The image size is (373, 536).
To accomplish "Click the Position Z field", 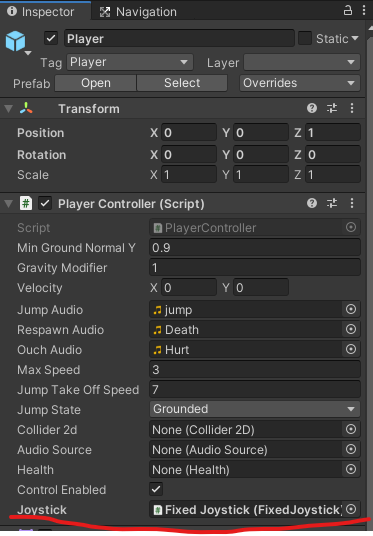I will [333, 133].
